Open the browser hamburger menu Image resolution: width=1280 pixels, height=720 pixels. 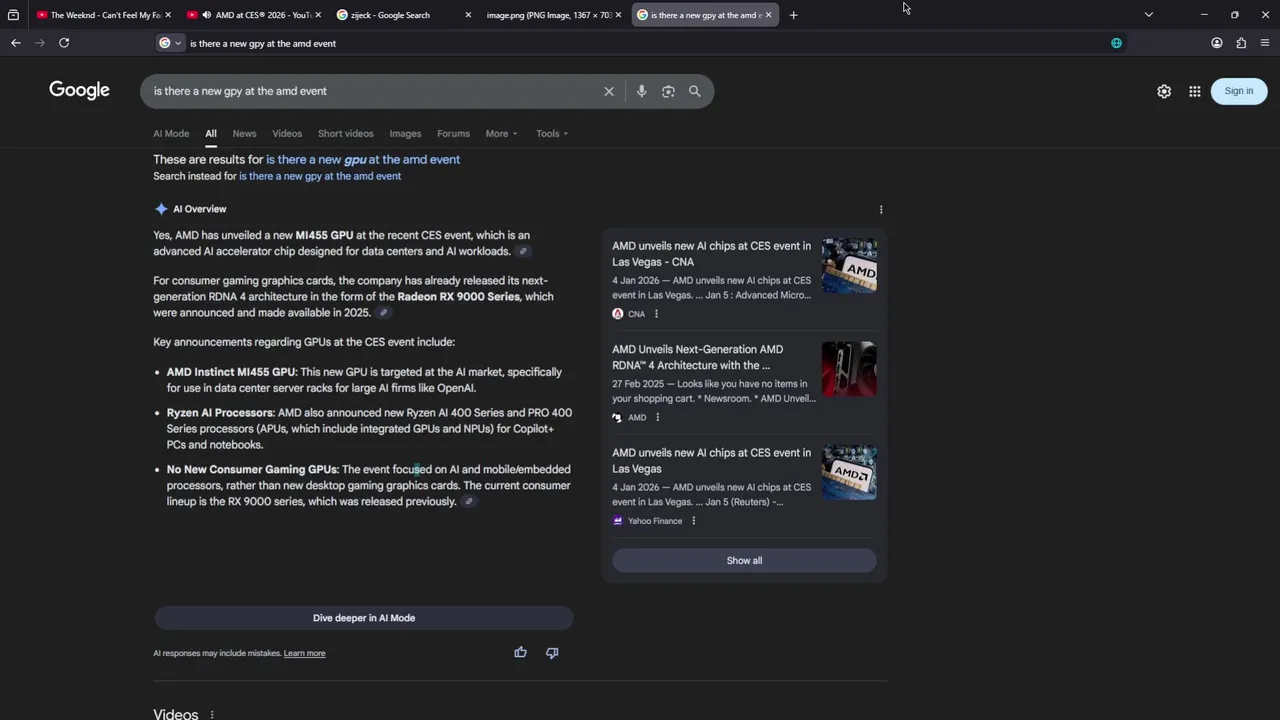coord(1265,43)
